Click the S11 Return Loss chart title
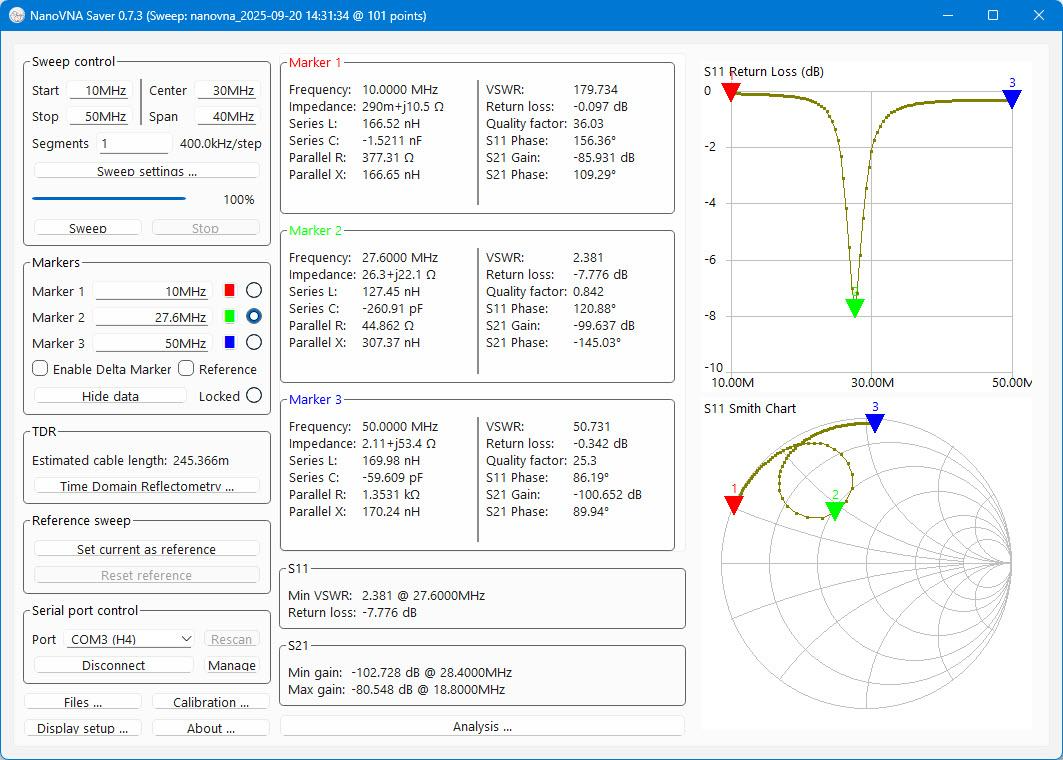The image size is (1063, 760). [x=763, y=71]
